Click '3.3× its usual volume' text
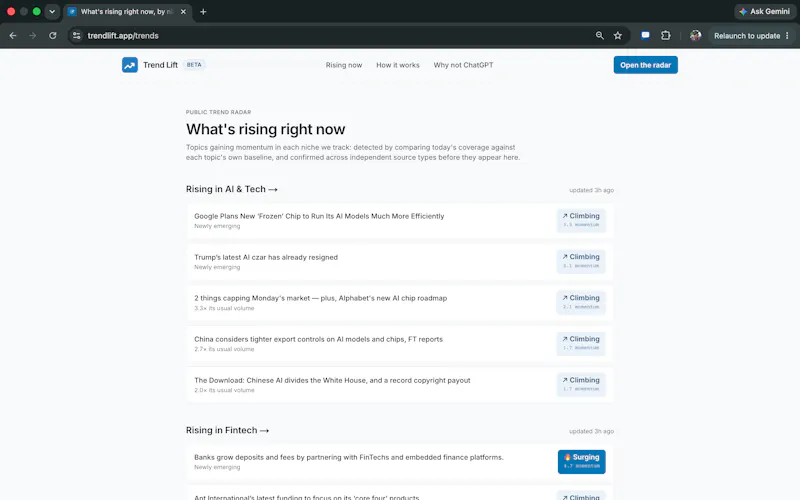Viewport: 800px width, 500px height. tap(224, 308)
